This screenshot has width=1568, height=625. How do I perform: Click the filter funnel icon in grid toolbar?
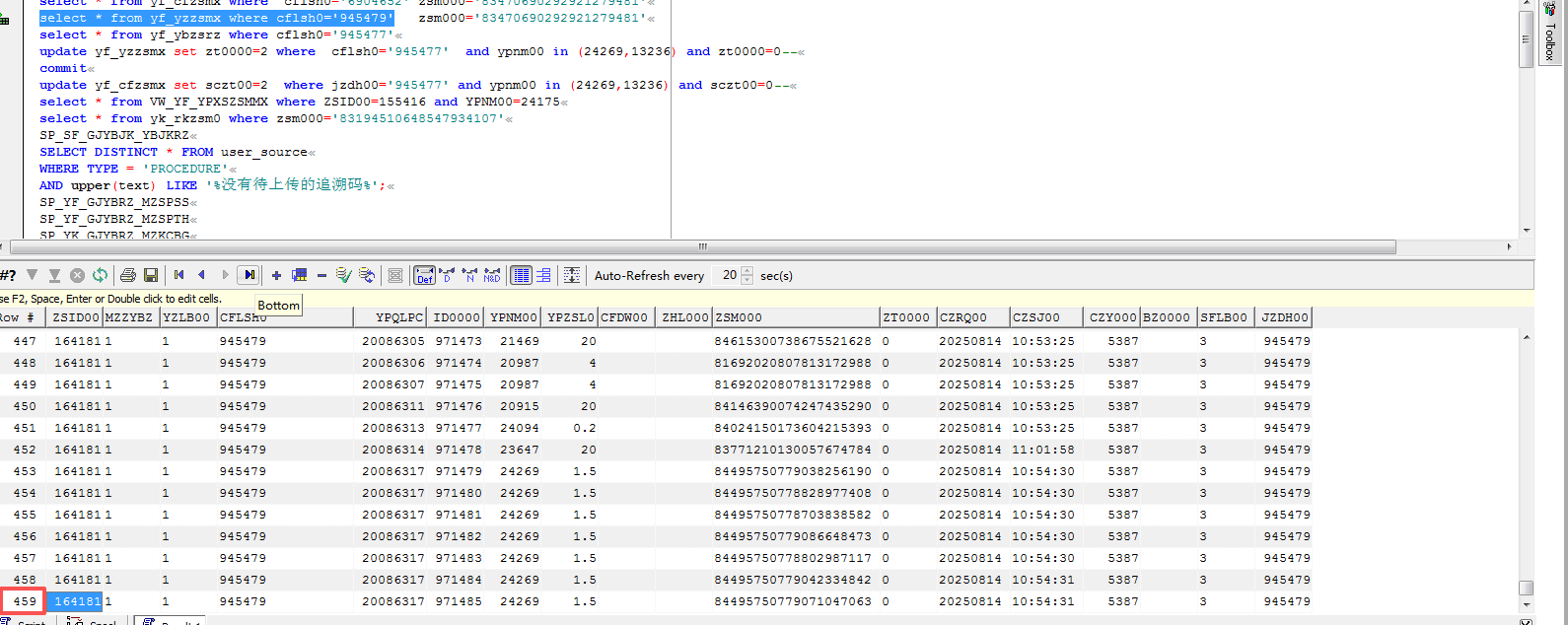click(33, 275)
